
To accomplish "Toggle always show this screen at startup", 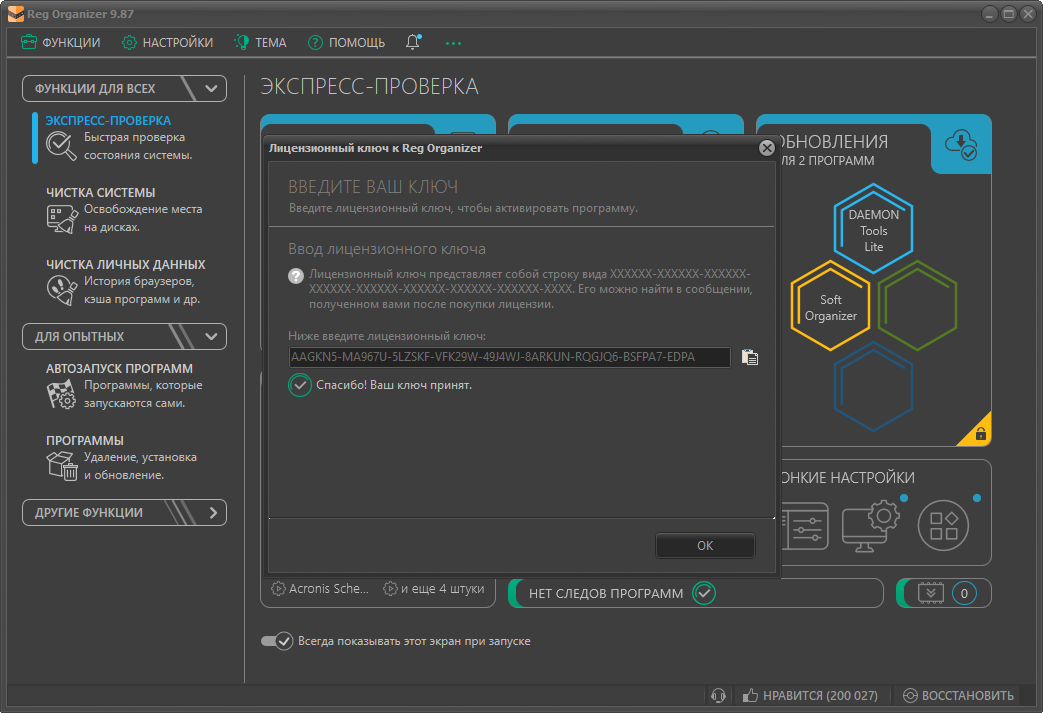I will tap(276, 640).
